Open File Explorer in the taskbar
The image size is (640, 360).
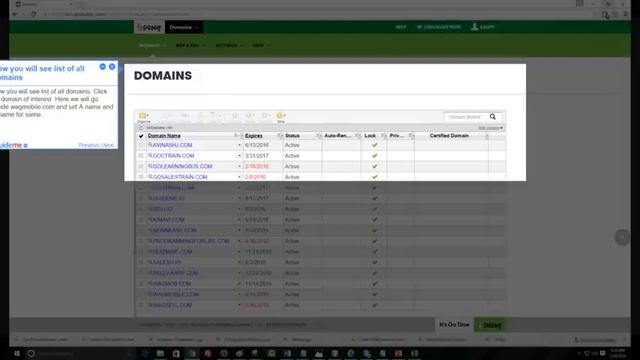160,353
